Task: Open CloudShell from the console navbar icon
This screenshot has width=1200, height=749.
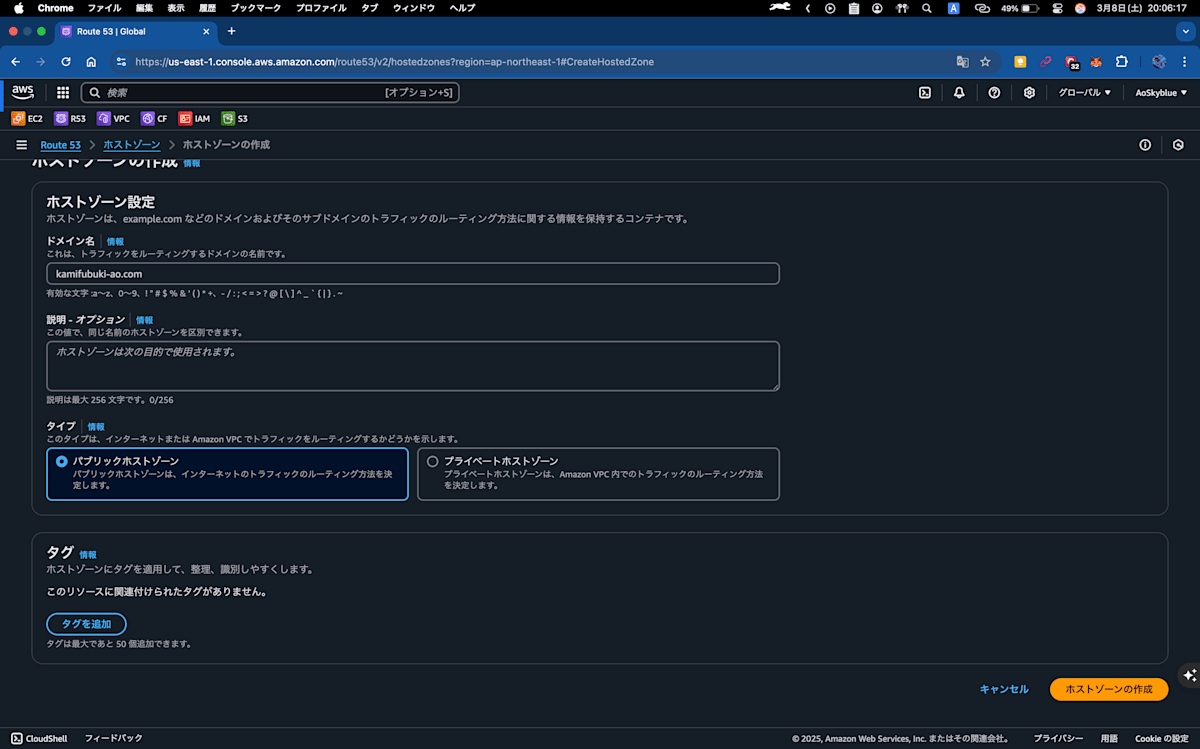Action: (x=924, y=92)
